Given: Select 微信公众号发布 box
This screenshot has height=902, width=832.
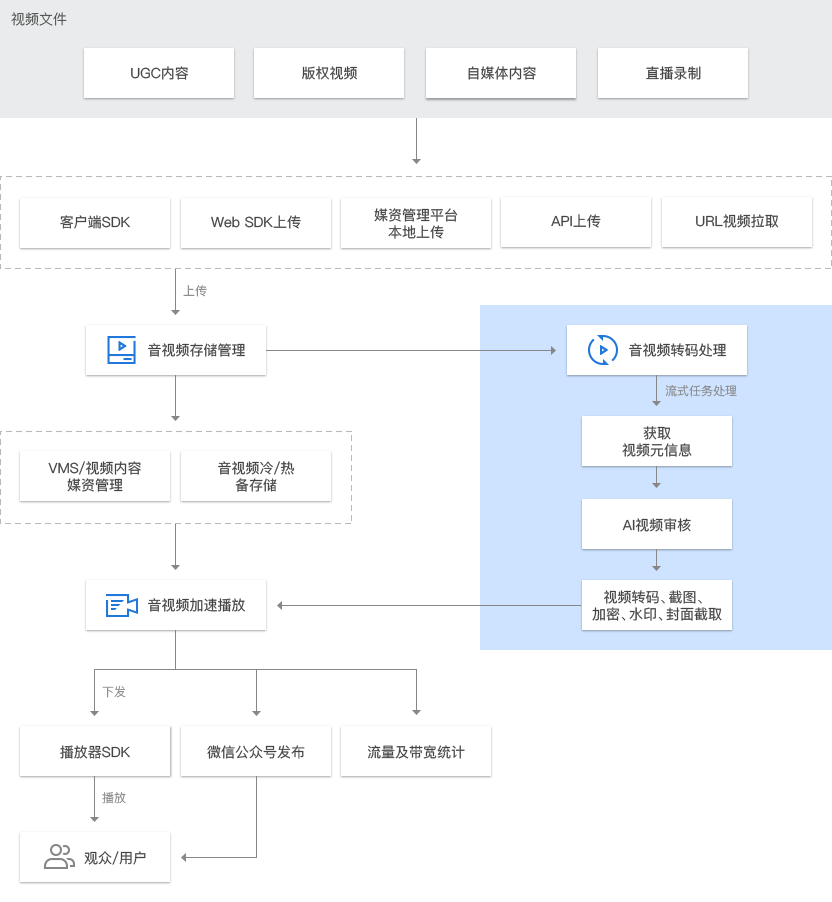Looking at the screenshot, I should pos(256,751).
